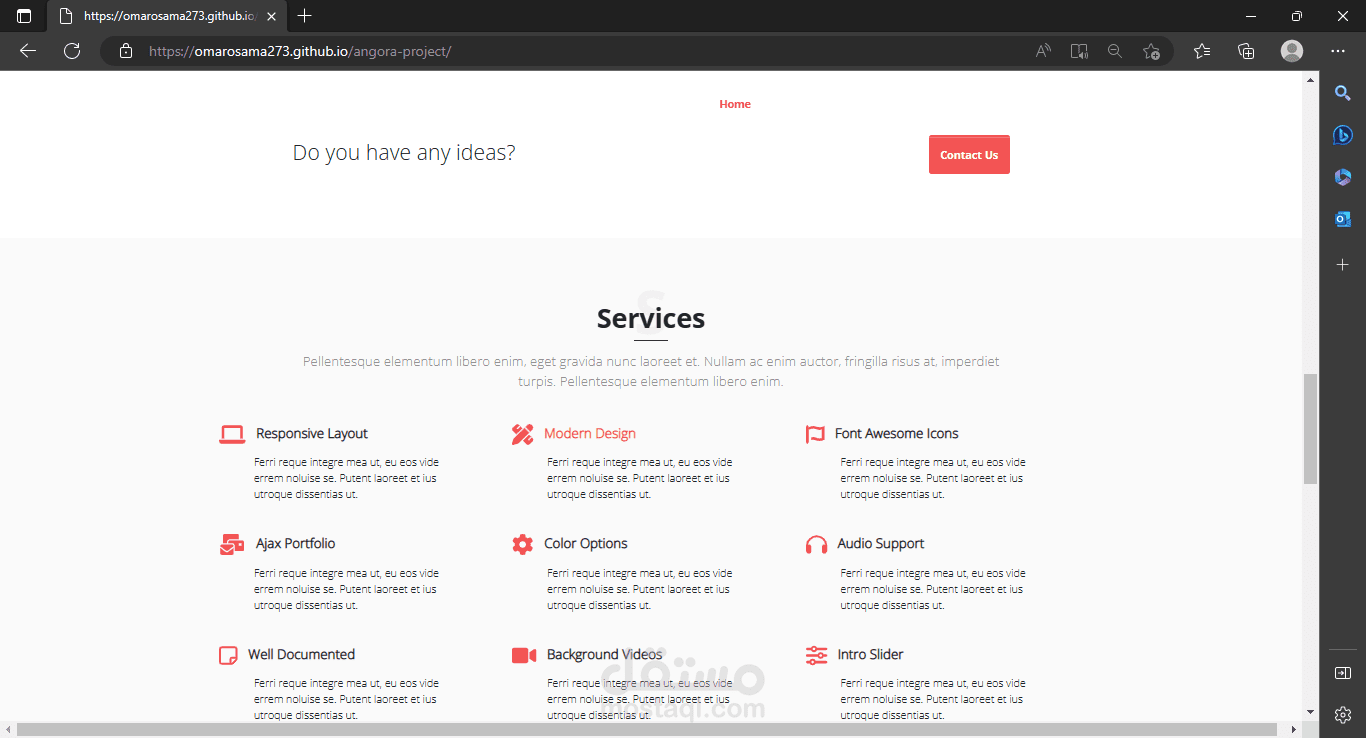The image size is (1366, 738).
Task: Click the scroll down arrow of page scrollbar
Action: tap(1311, 712)
